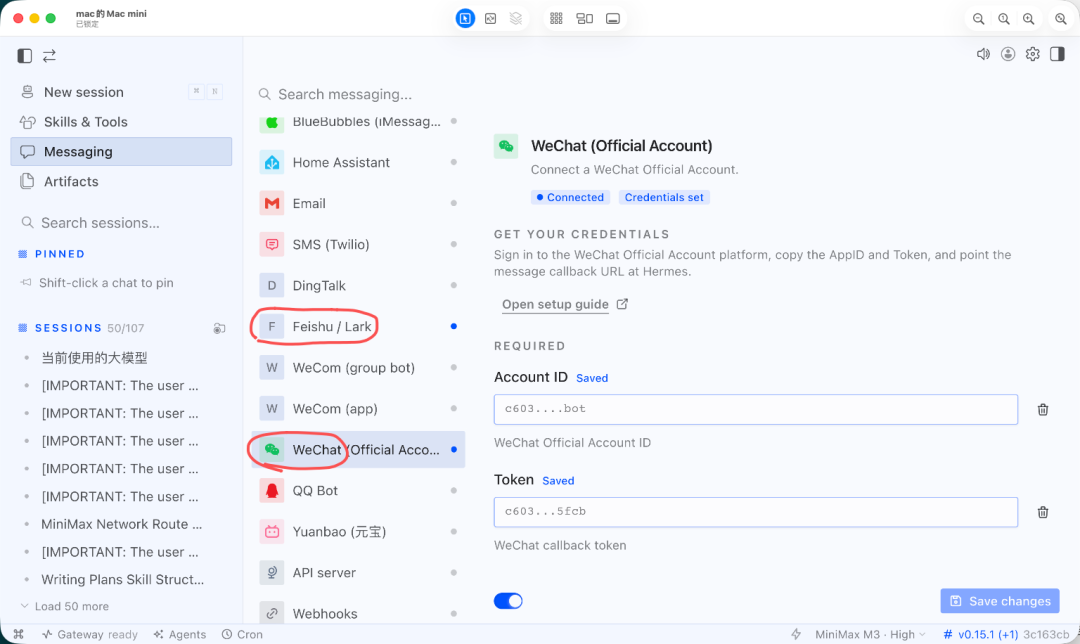Click the Save changes button
The width and height of the screenshot is (1080, 644).
click(x=999, y=601)
